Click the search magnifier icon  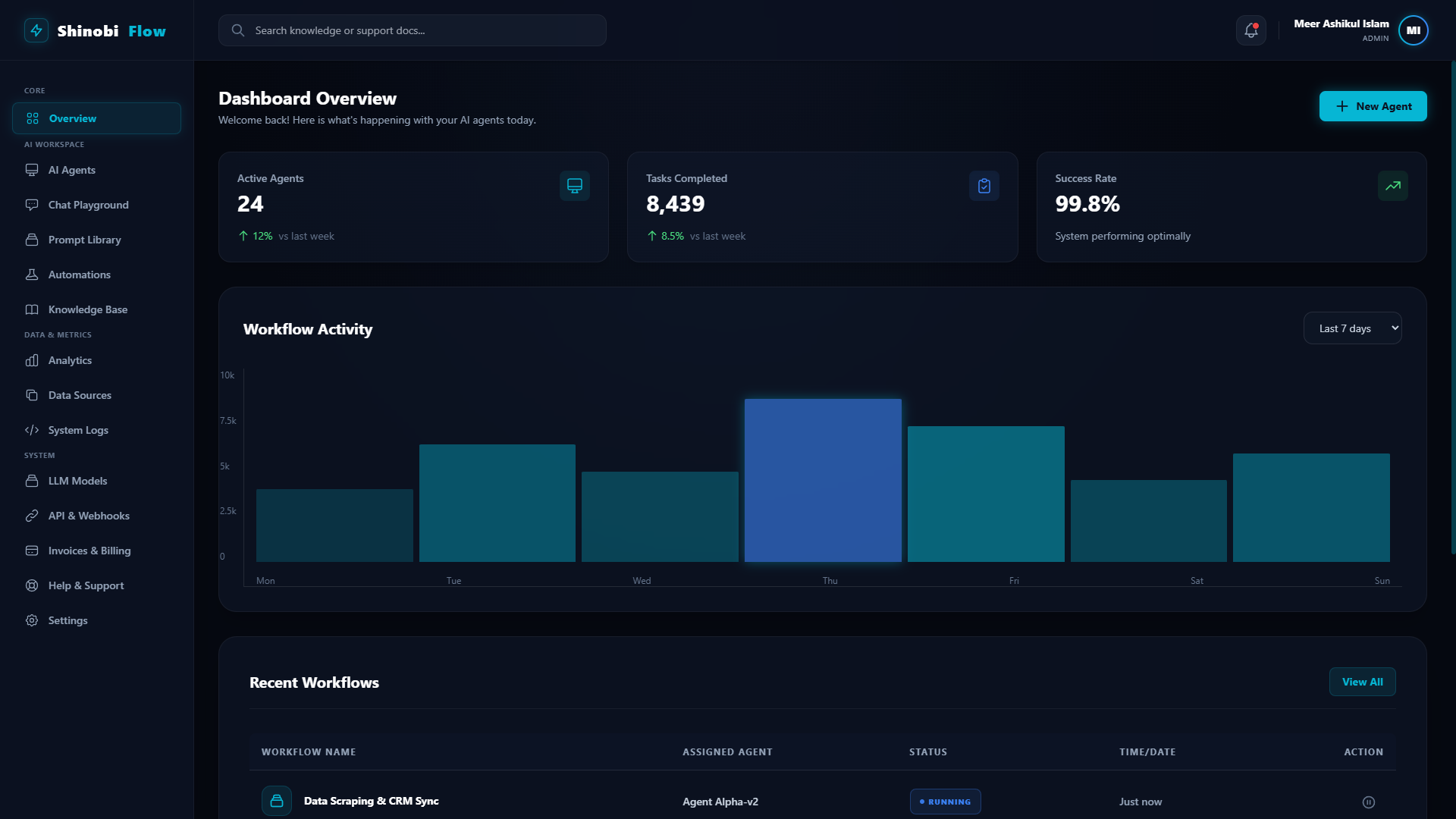coord(238,30)
